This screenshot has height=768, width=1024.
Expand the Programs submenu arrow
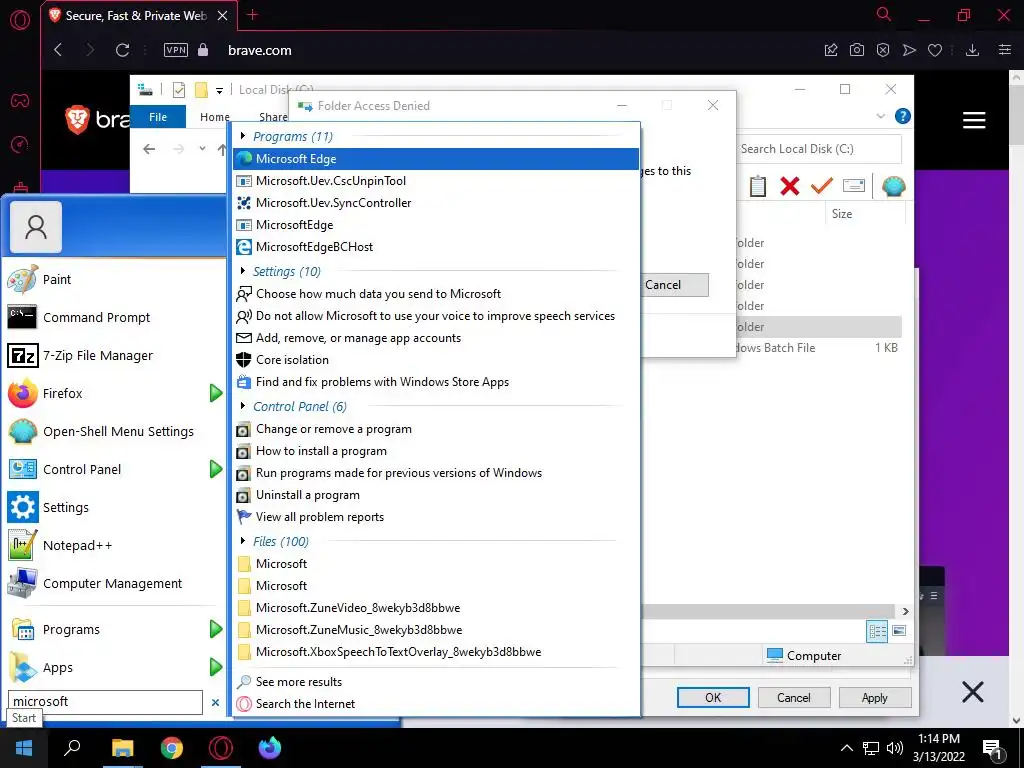[x=216, y=630]
